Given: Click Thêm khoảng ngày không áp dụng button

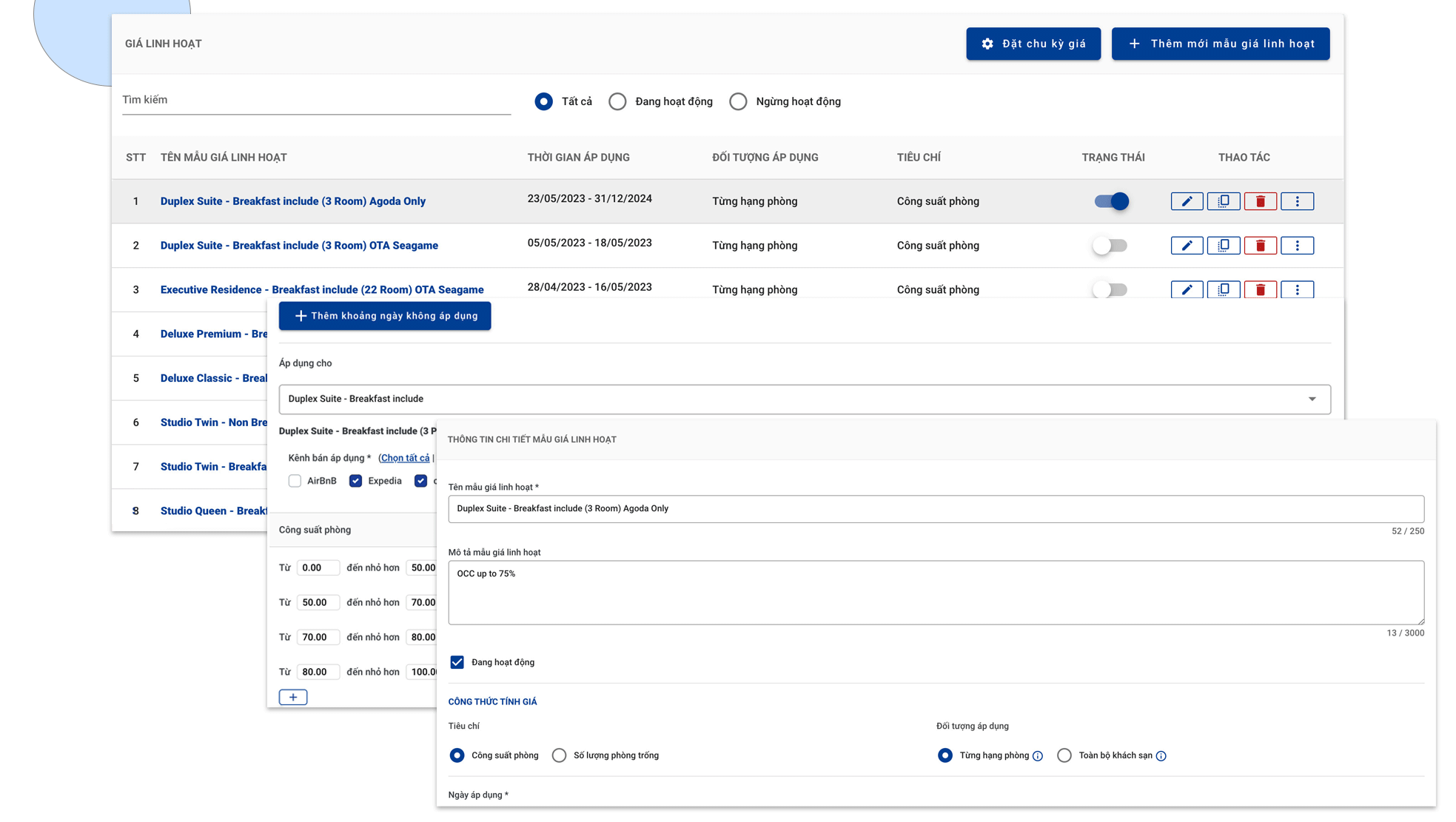Looking at the screenshot, I should (385, 315).
